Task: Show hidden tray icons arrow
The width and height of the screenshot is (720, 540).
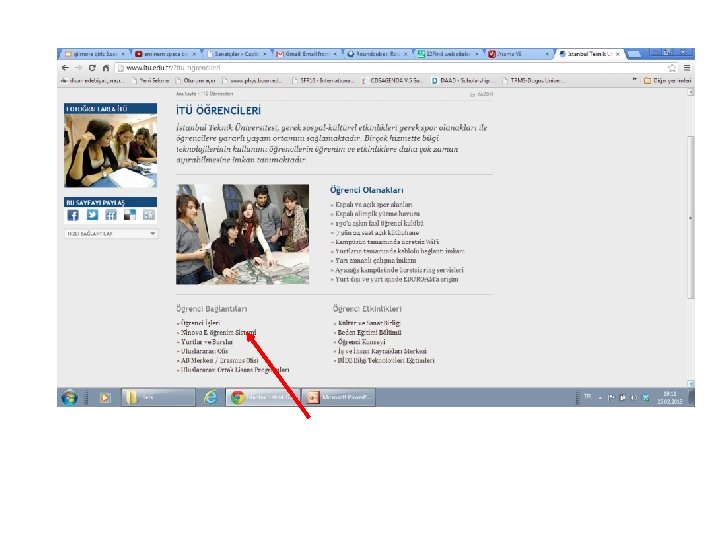Action: (600, 398)
